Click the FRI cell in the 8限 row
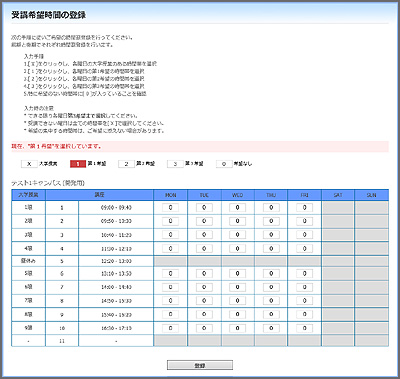 [x=304, y=314]
